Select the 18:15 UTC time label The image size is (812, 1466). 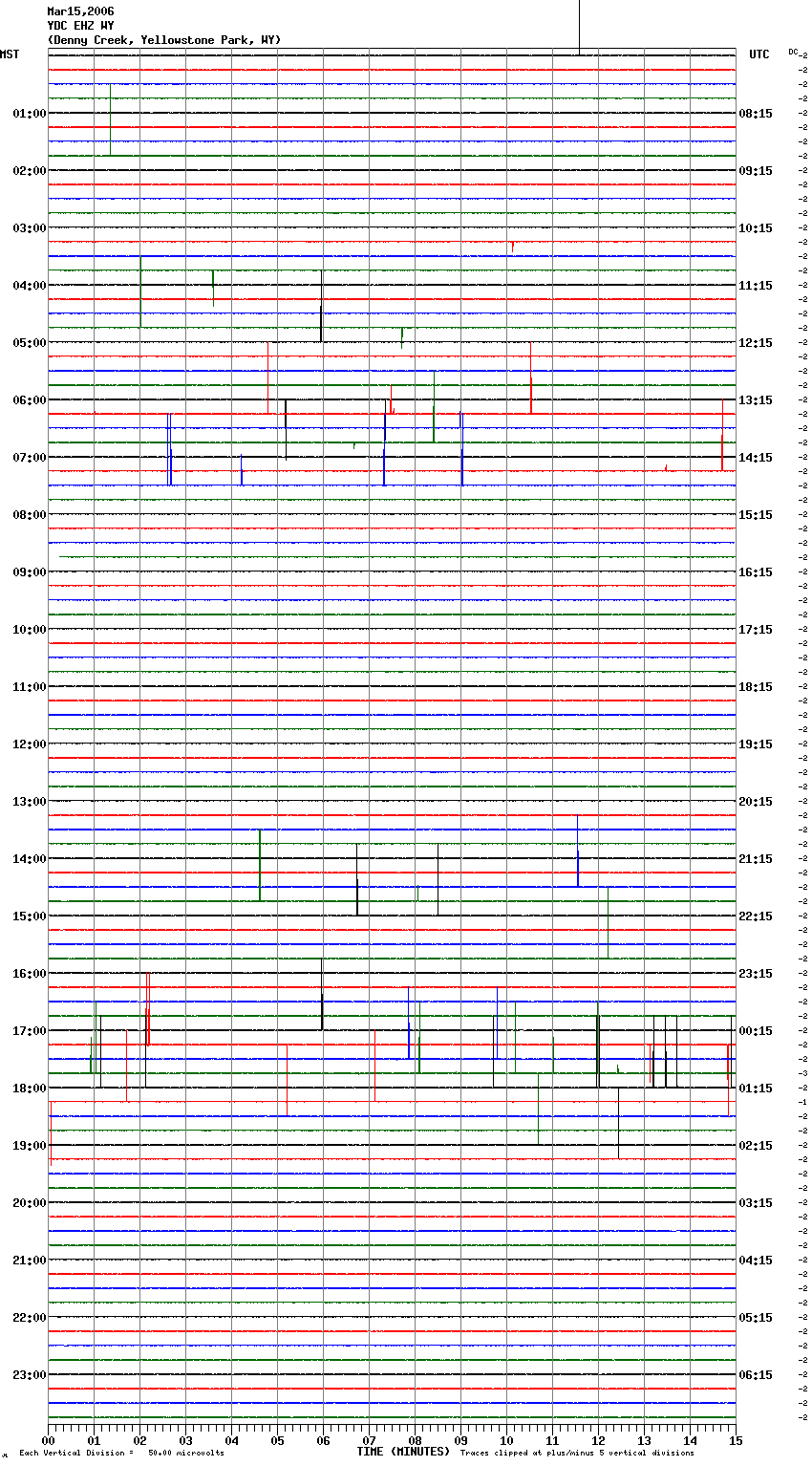(x=756, y=687)
